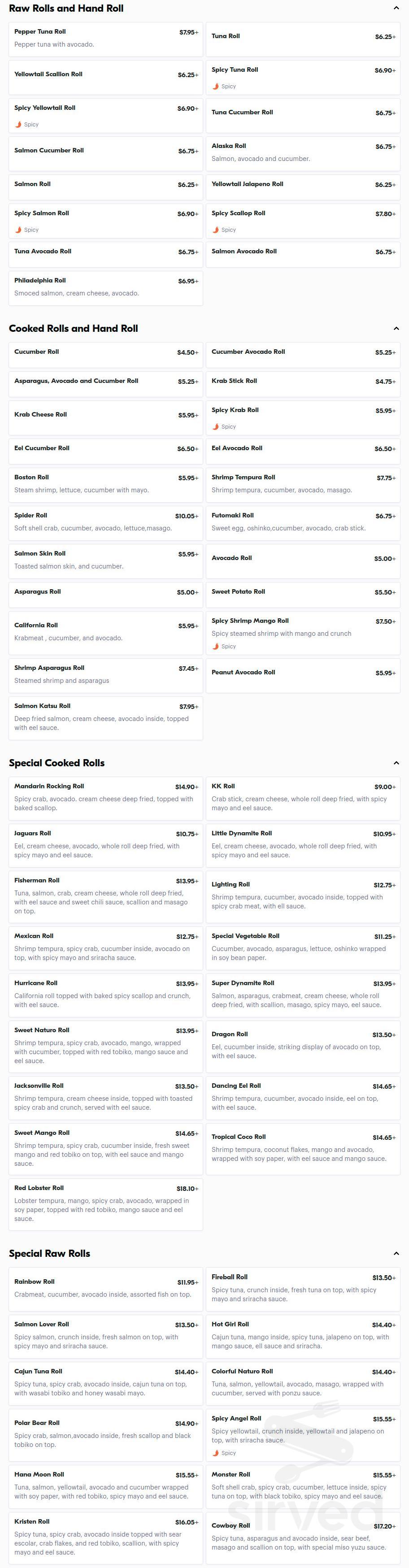Click the chili icon under Spicy Scallop Roll

pyautogui.click(x=217, y=230)
